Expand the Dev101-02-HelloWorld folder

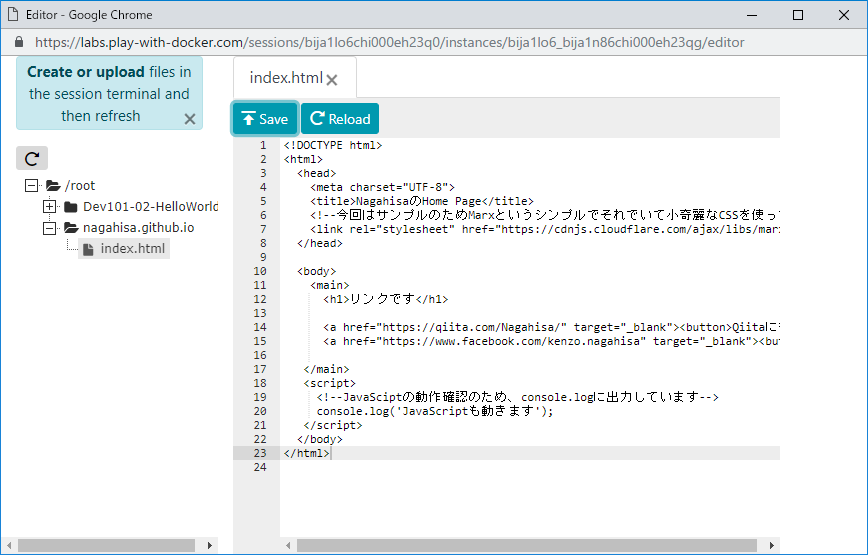(x=50, y=207)
